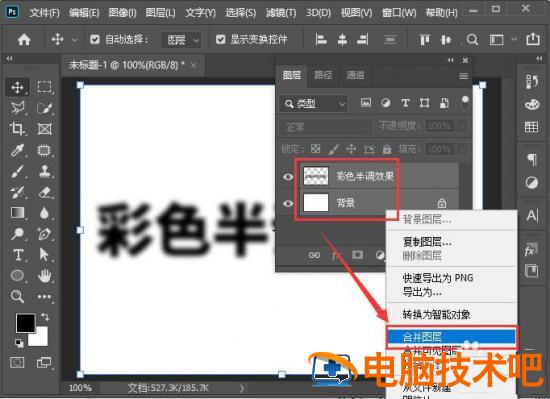Select the Ellipse shape tool
Image resolution: width=550 pixels, height=399 pixels.
coord(17,276)
